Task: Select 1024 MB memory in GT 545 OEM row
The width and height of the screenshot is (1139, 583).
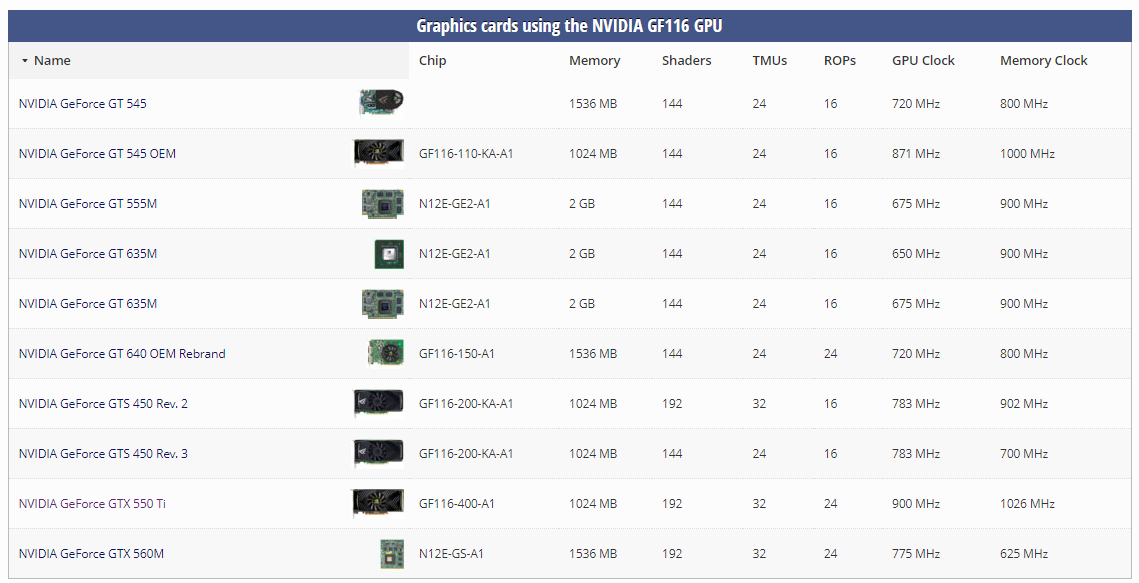Action: [593, 154]
